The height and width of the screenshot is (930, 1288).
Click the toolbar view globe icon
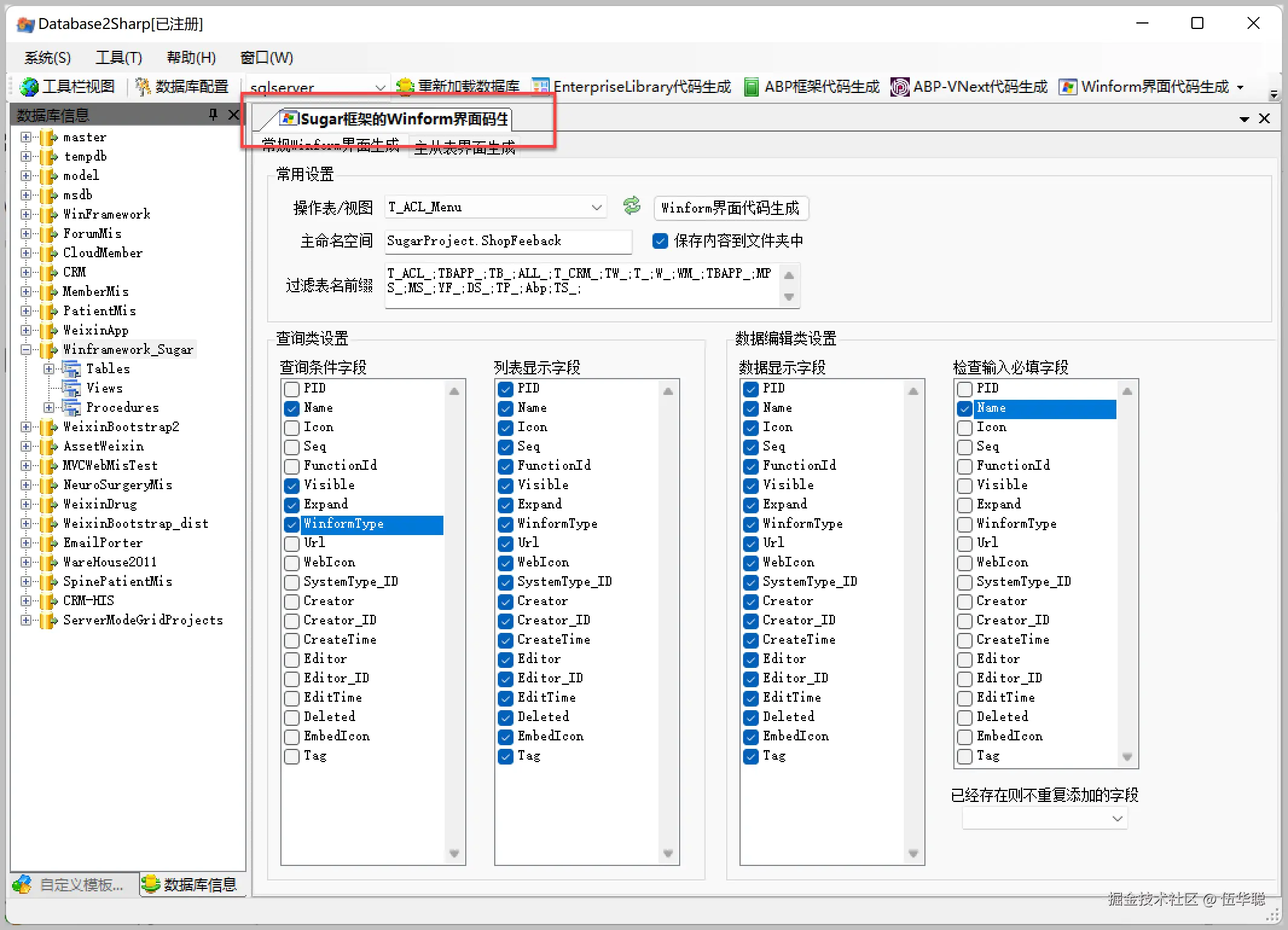tap(29, 87)
